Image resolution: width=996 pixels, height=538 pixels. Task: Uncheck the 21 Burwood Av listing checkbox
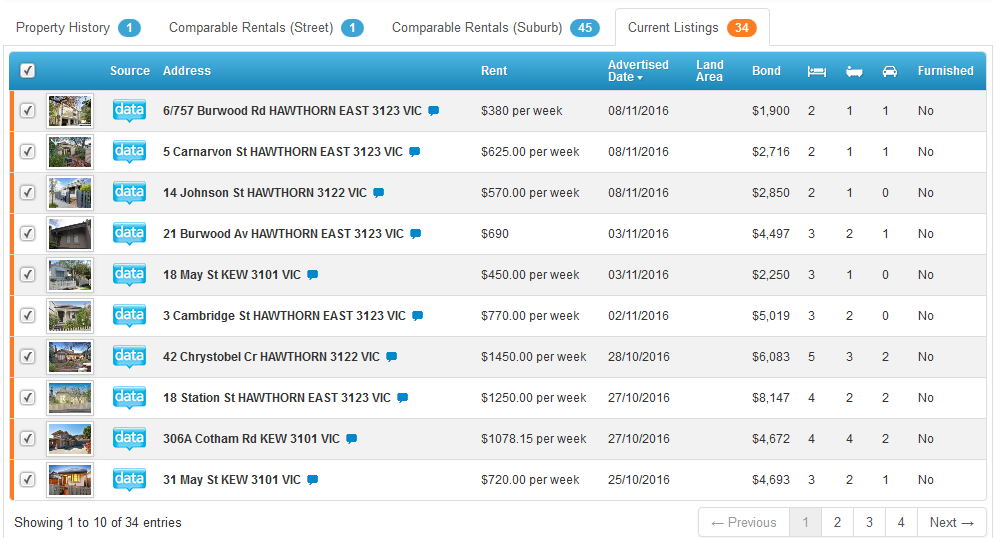click(x=28, y=234)
